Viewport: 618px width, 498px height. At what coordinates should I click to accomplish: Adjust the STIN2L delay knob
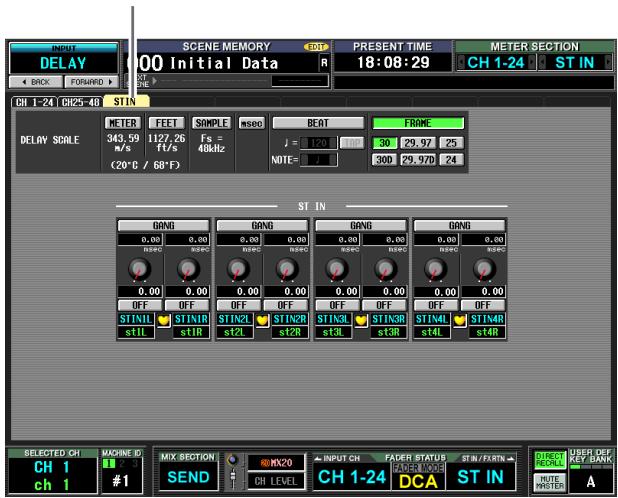coord(238,269)
